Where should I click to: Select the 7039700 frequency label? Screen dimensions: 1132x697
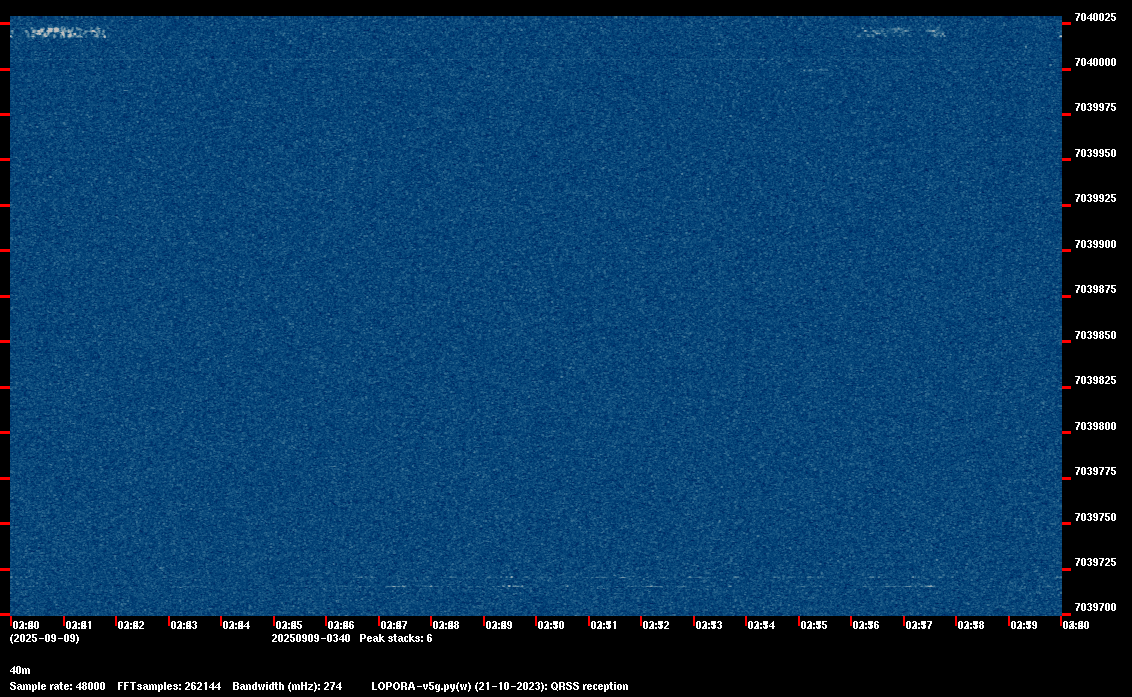1095,607
